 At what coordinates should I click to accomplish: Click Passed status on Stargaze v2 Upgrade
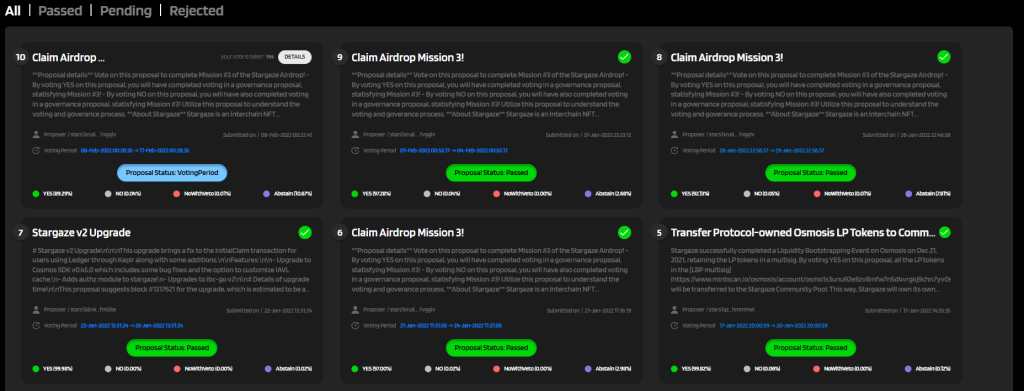[172, 347]
